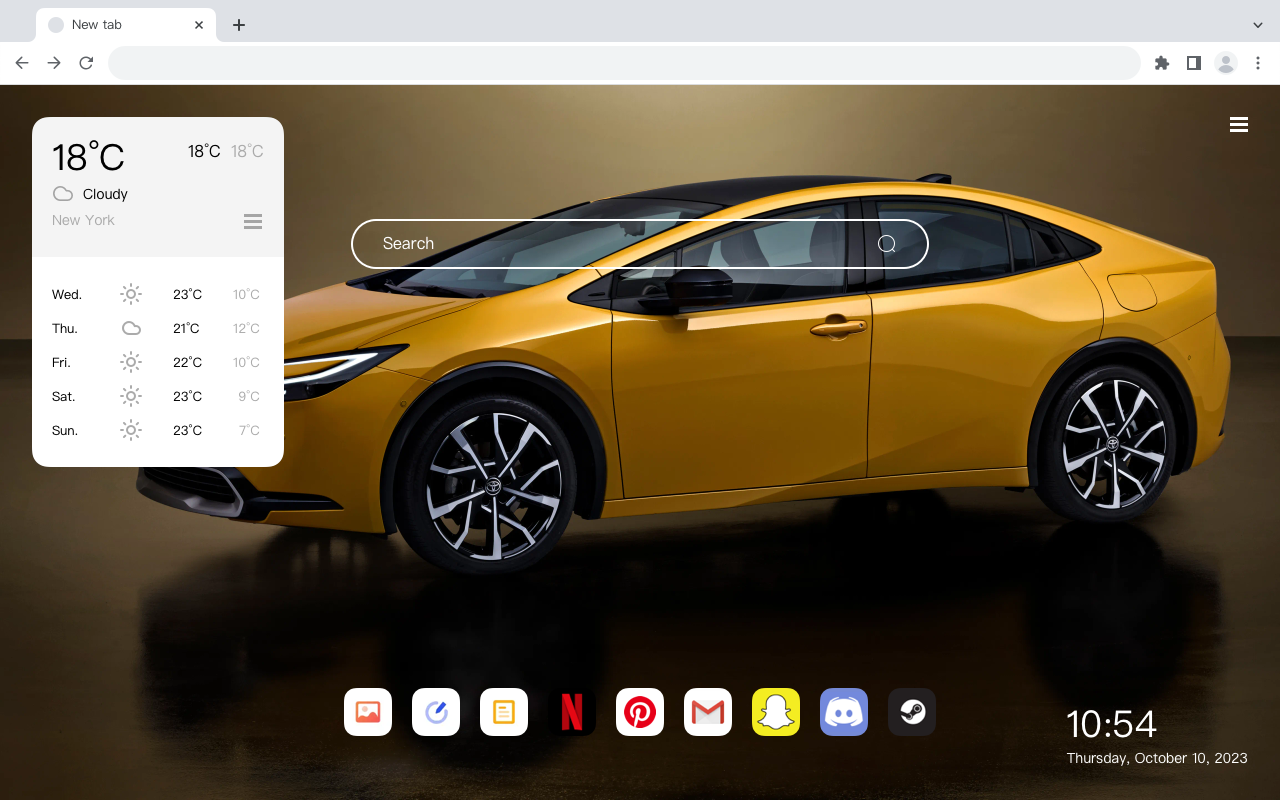Open Chrome's three-dot menu
This screenshot has width=1280, height=800.
(x=1258, y=63)
